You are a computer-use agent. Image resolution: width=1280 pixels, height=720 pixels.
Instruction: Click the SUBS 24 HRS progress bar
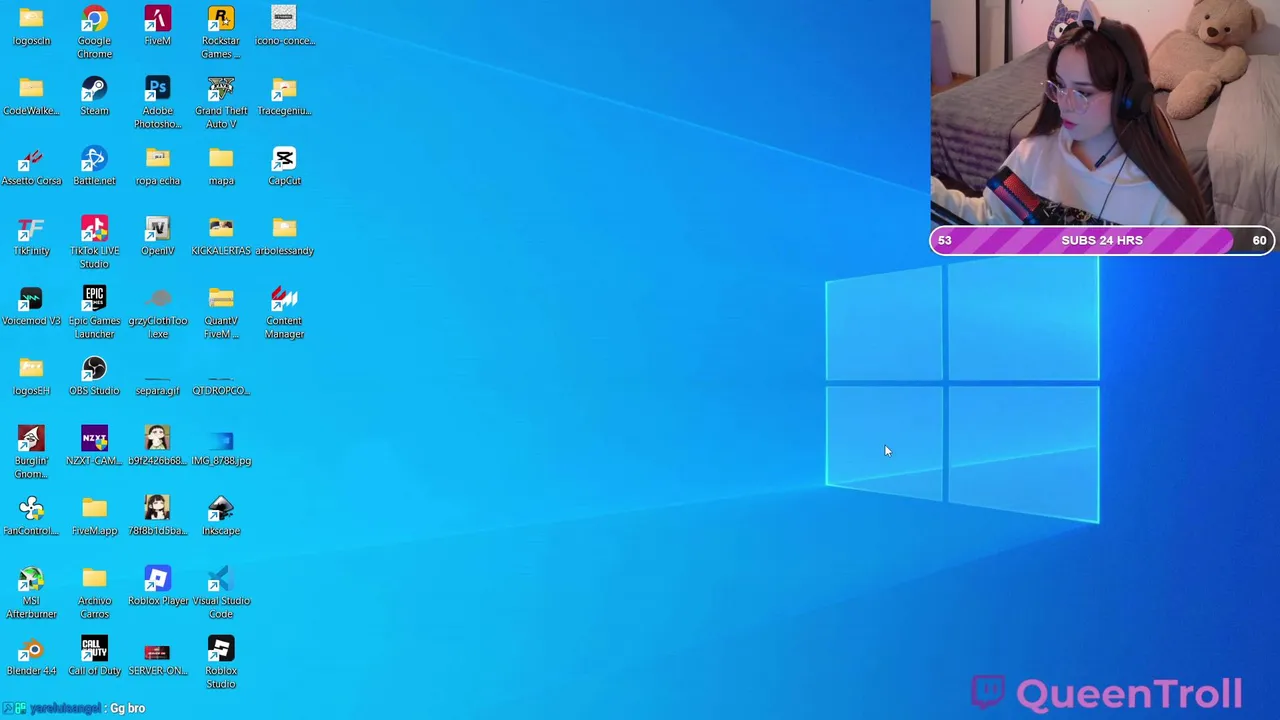[1102, 240]
